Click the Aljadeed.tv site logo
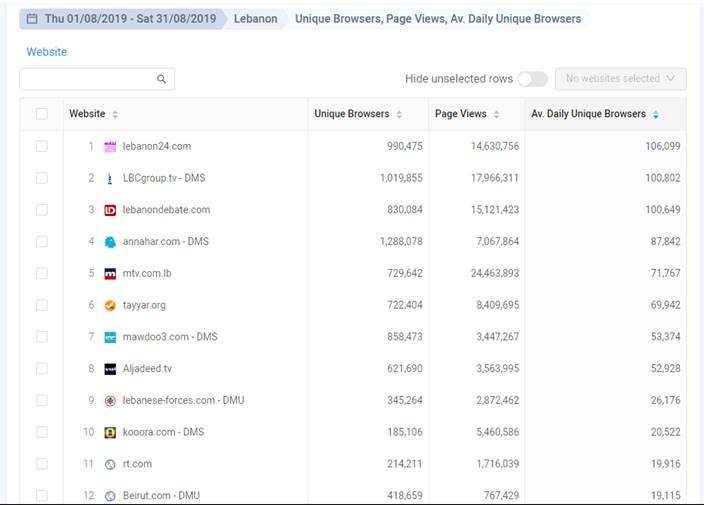Image resolution: width=704 pixels, height=505 pixels. click(110, 369)
